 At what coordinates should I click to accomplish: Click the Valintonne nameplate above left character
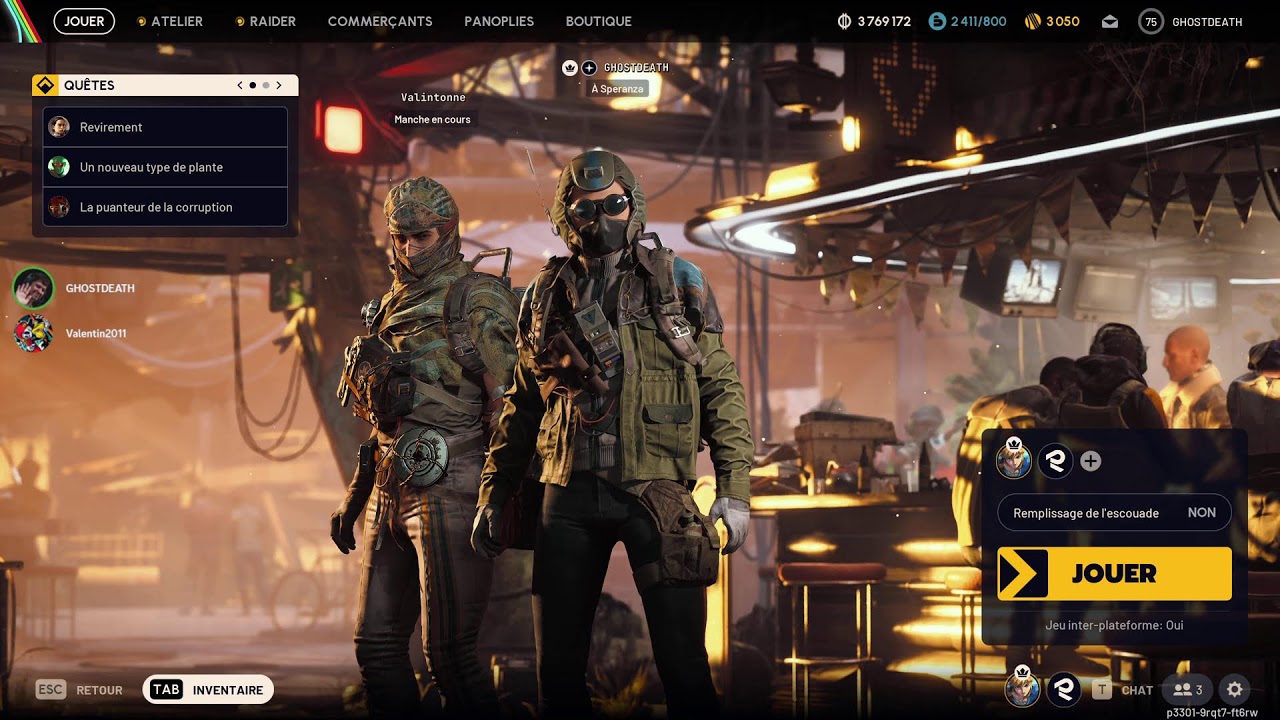pyautogui.click(x=433, y=97)
